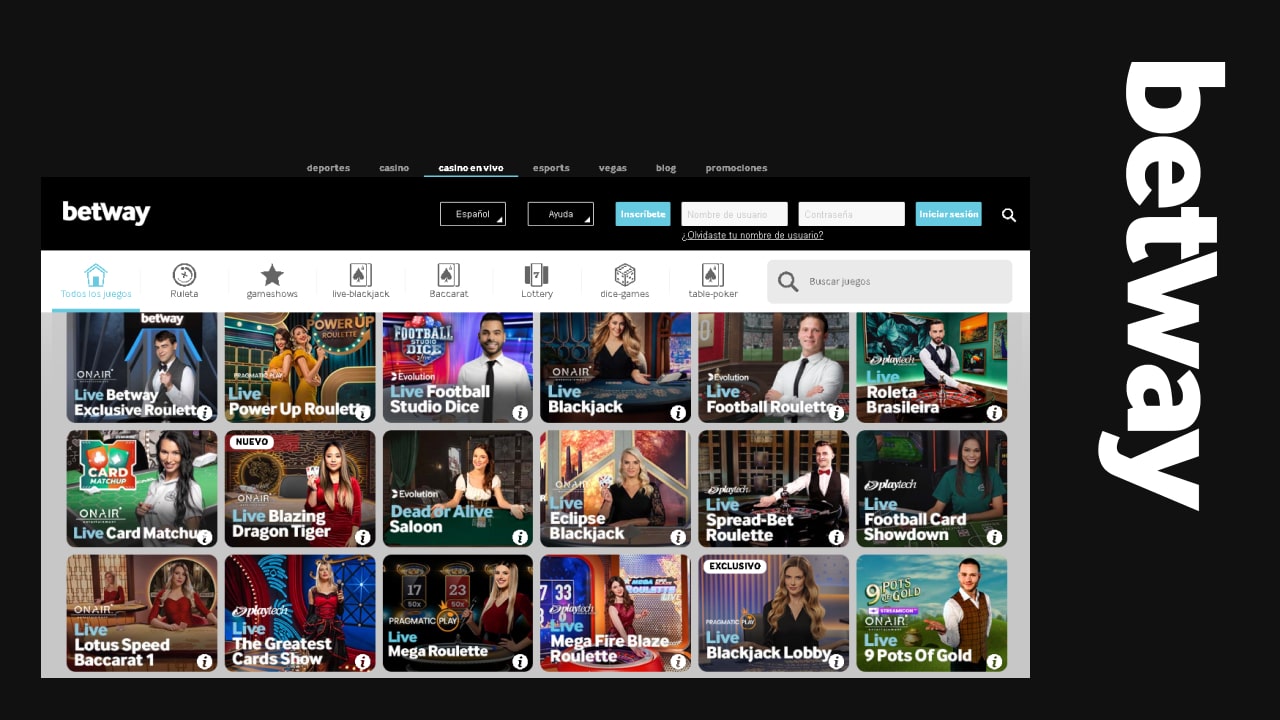The image size is (1280, 720).
Task: Show info for Live Football Roulette
Action: tap(836, 413)
